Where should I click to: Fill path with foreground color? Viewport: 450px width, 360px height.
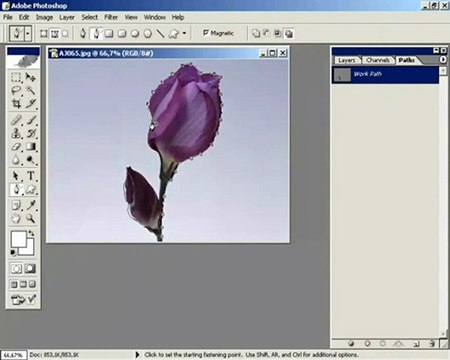tap(351, 343)
